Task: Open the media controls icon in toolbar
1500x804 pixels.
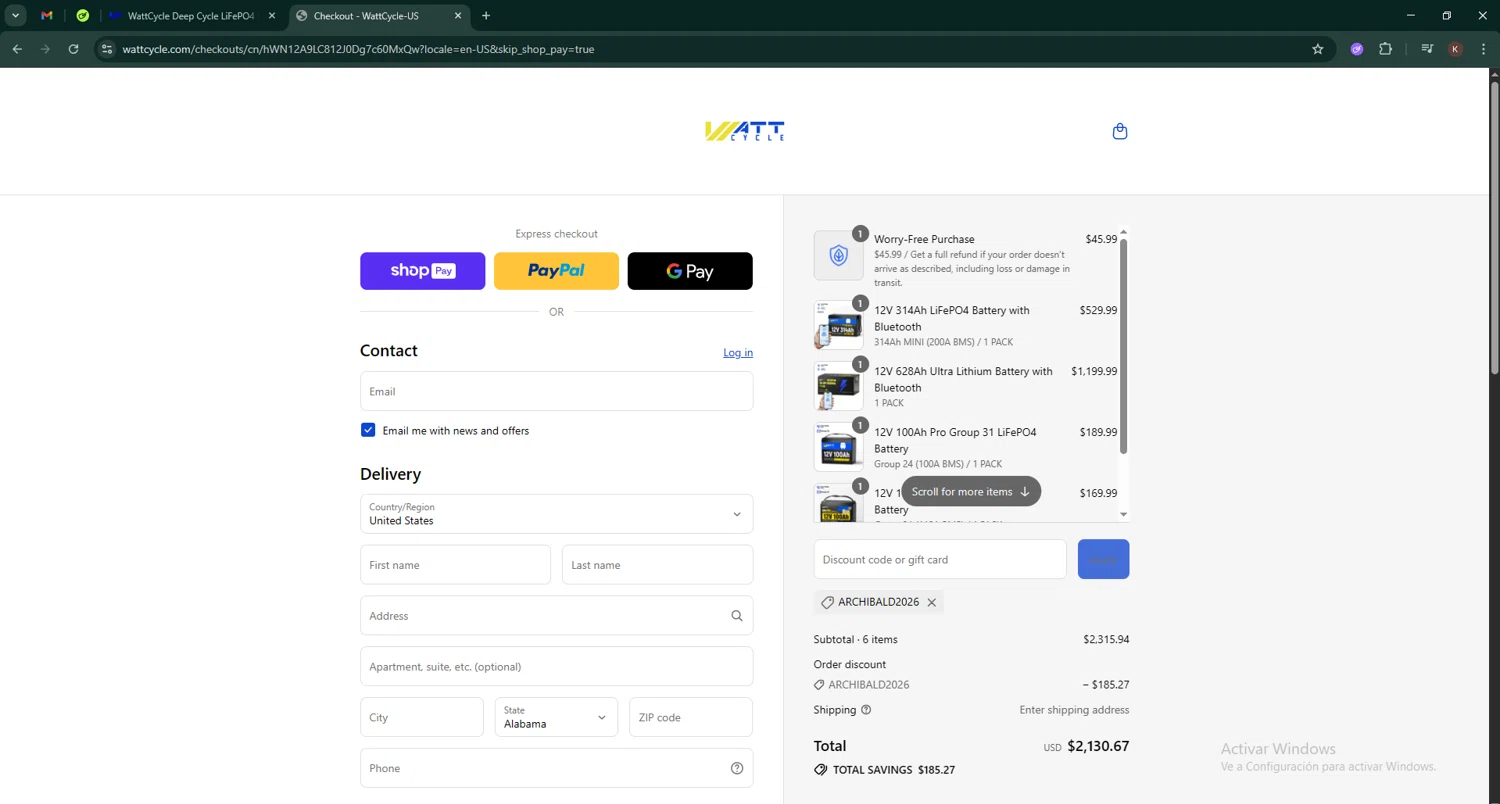Action: pos(1427,49)
